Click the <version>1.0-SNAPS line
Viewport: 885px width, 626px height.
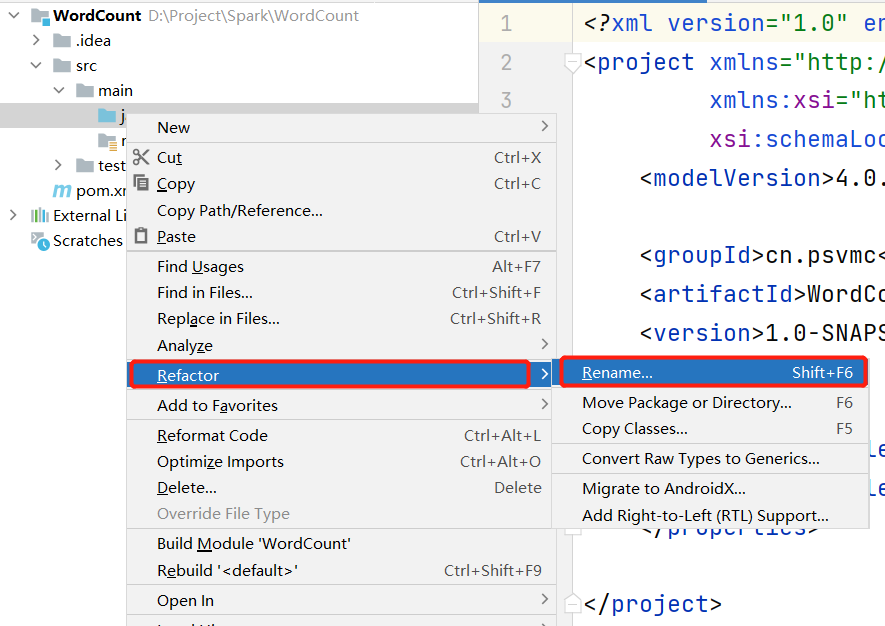(x=762, y=333)
